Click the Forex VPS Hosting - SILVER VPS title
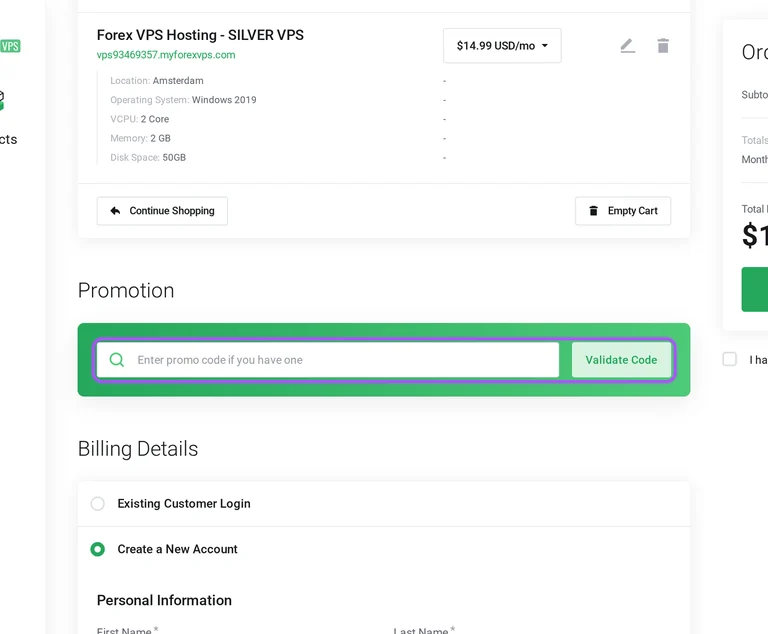The width and height of the screenshot is (768, 634). click(200, 35)
